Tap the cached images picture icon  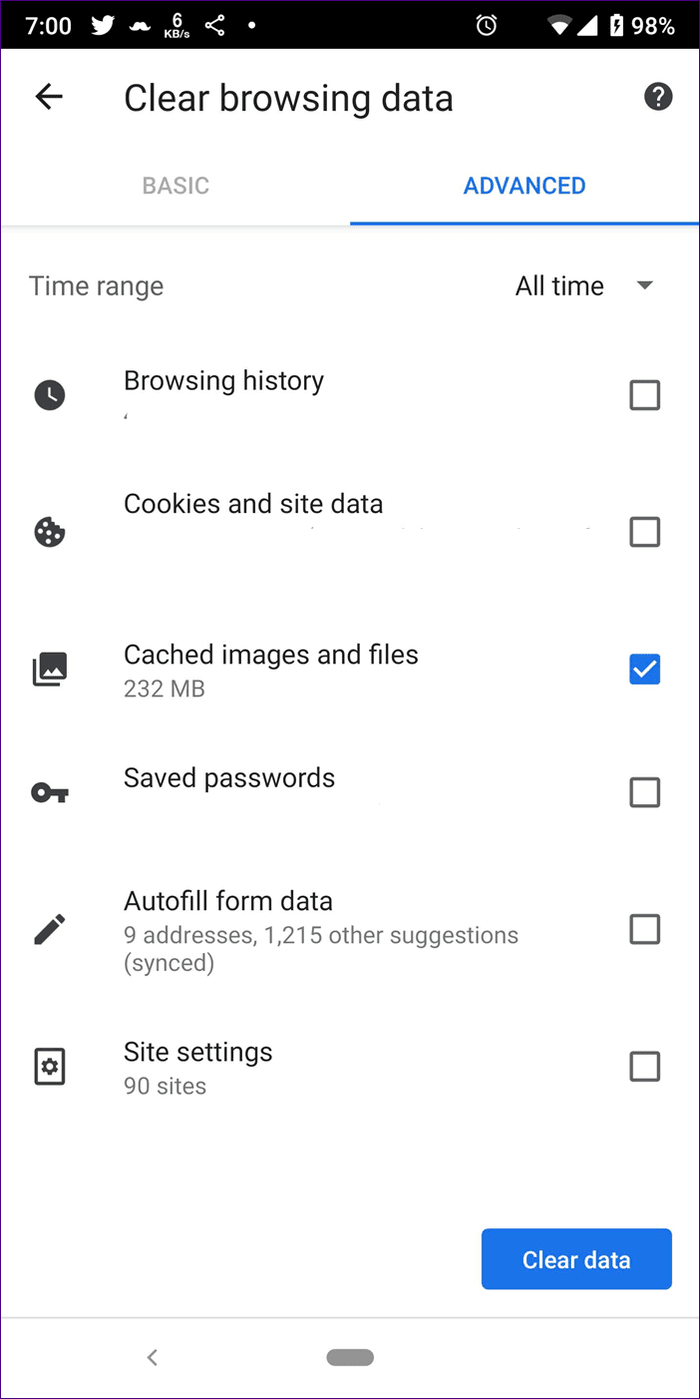pos(49,669)
